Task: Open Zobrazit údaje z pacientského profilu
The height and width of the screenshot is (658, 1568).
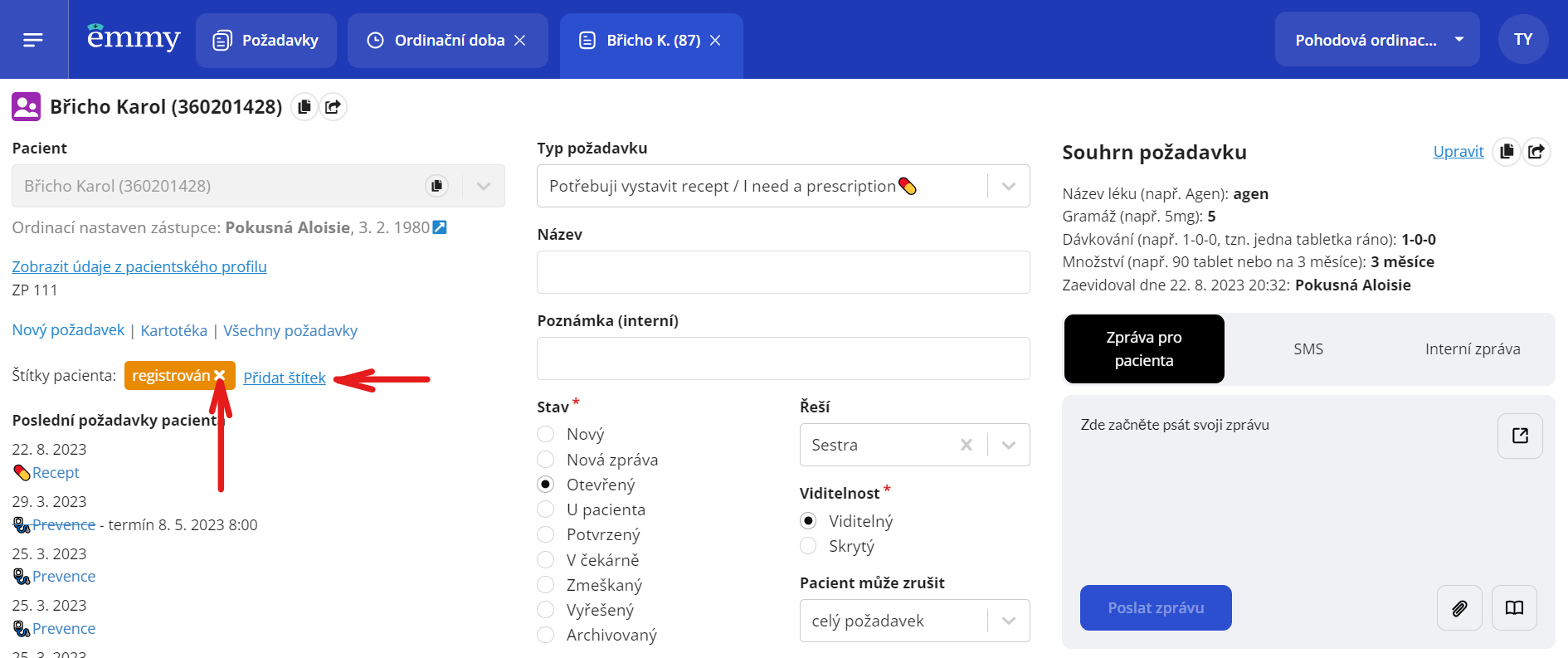Action: [x=139, y=266]
